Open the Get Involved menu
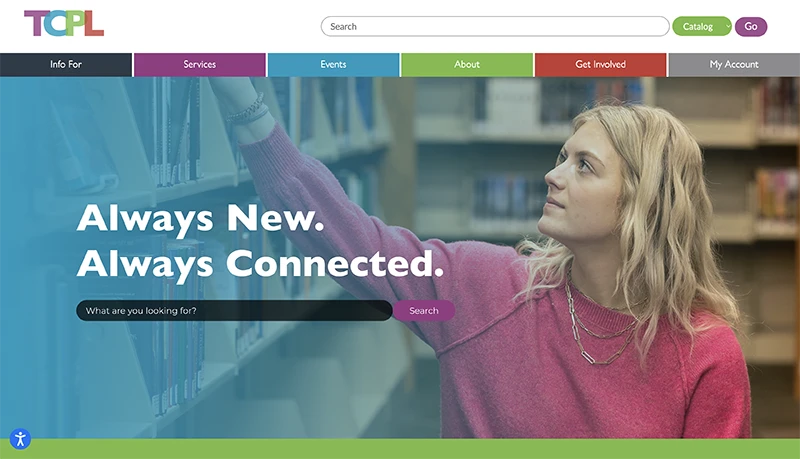This screenshot has width=800, height=459. pos(601,64)
